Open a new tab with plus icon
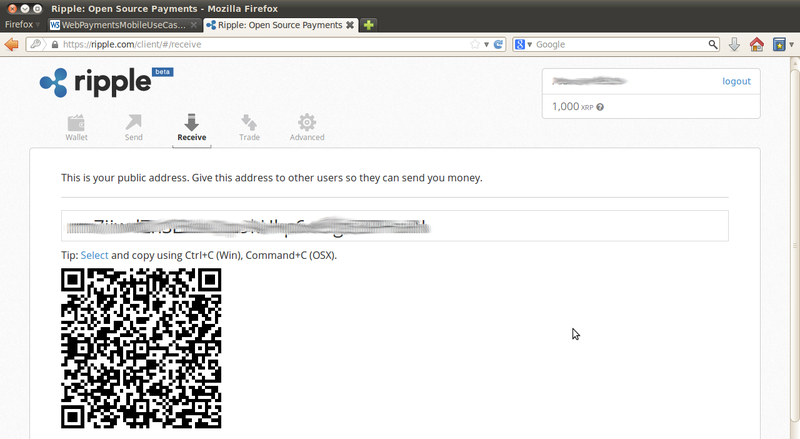The width and height of the screenshot is (800, 439). (x=368, y=25)
